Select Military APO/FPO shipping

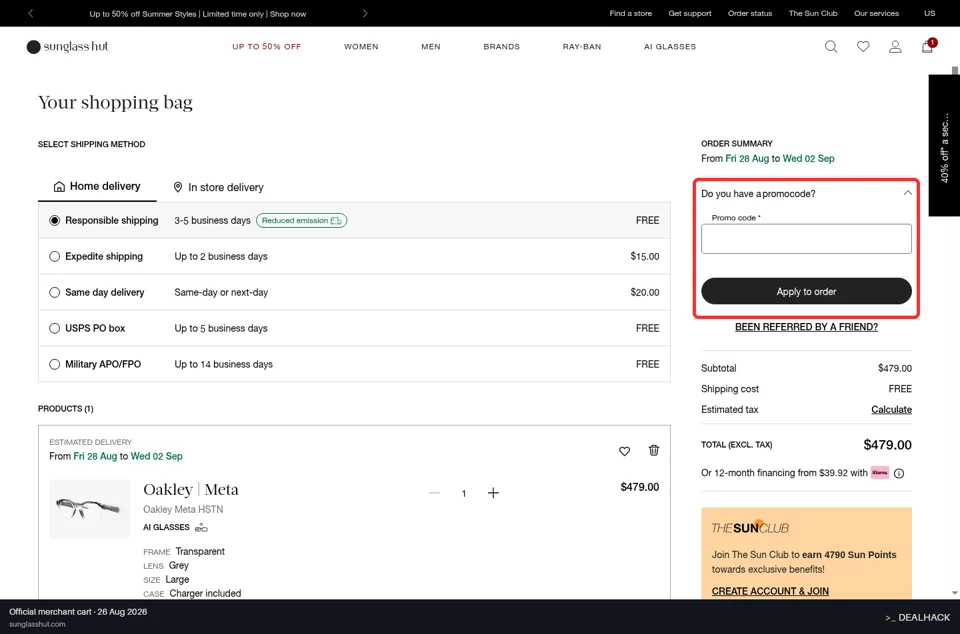[54, 364]
